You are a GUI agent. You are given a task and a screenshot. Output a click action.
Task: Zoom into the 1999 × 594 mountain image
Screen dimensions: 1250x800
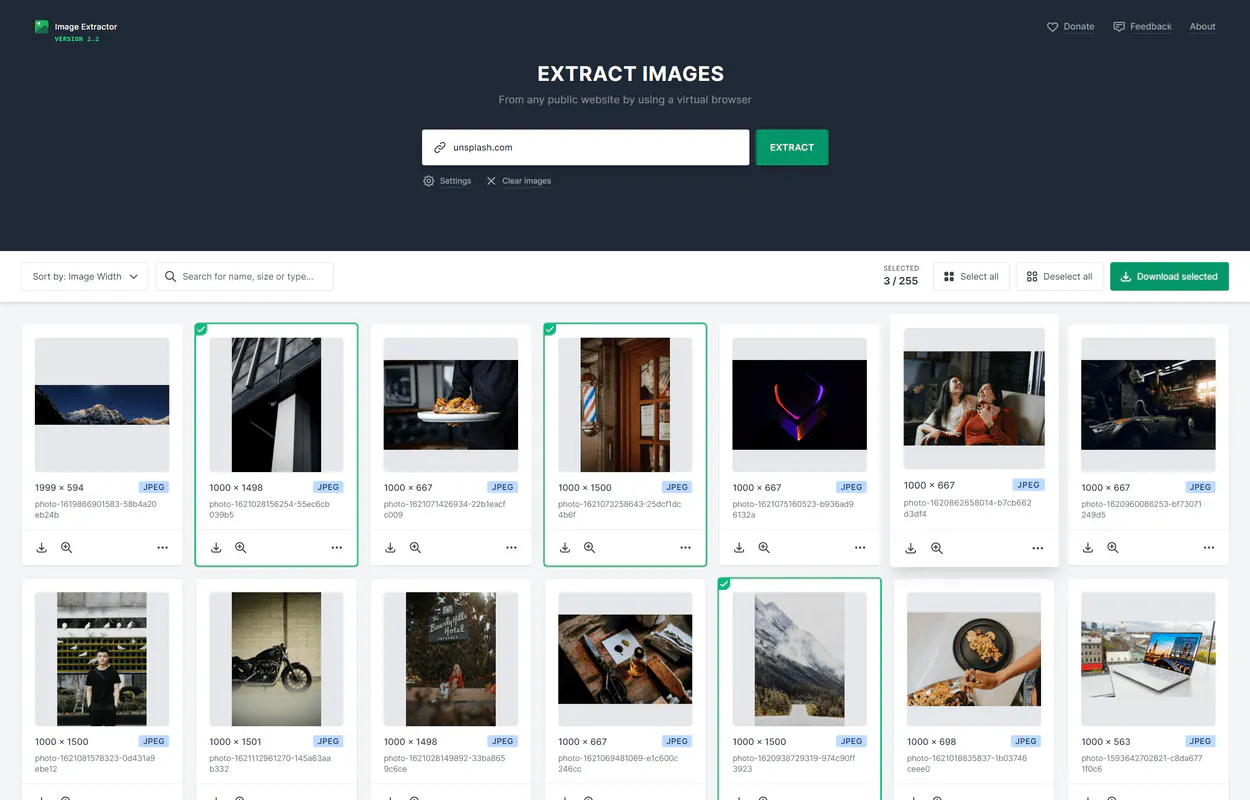coord(66,548)
